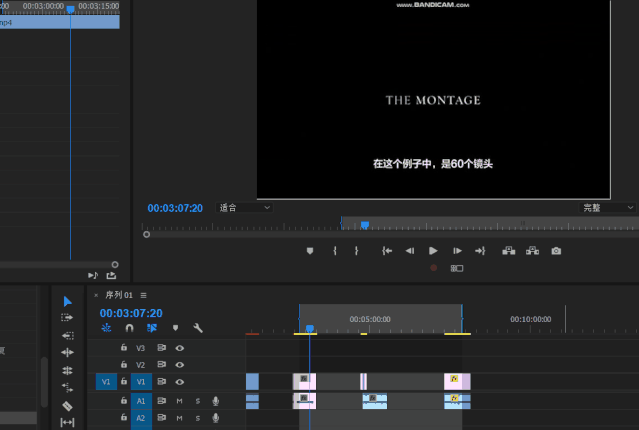Screen dimensions: 639x430
Task: Select the Rolling Edit tool
Action: [x=67, y=370]
